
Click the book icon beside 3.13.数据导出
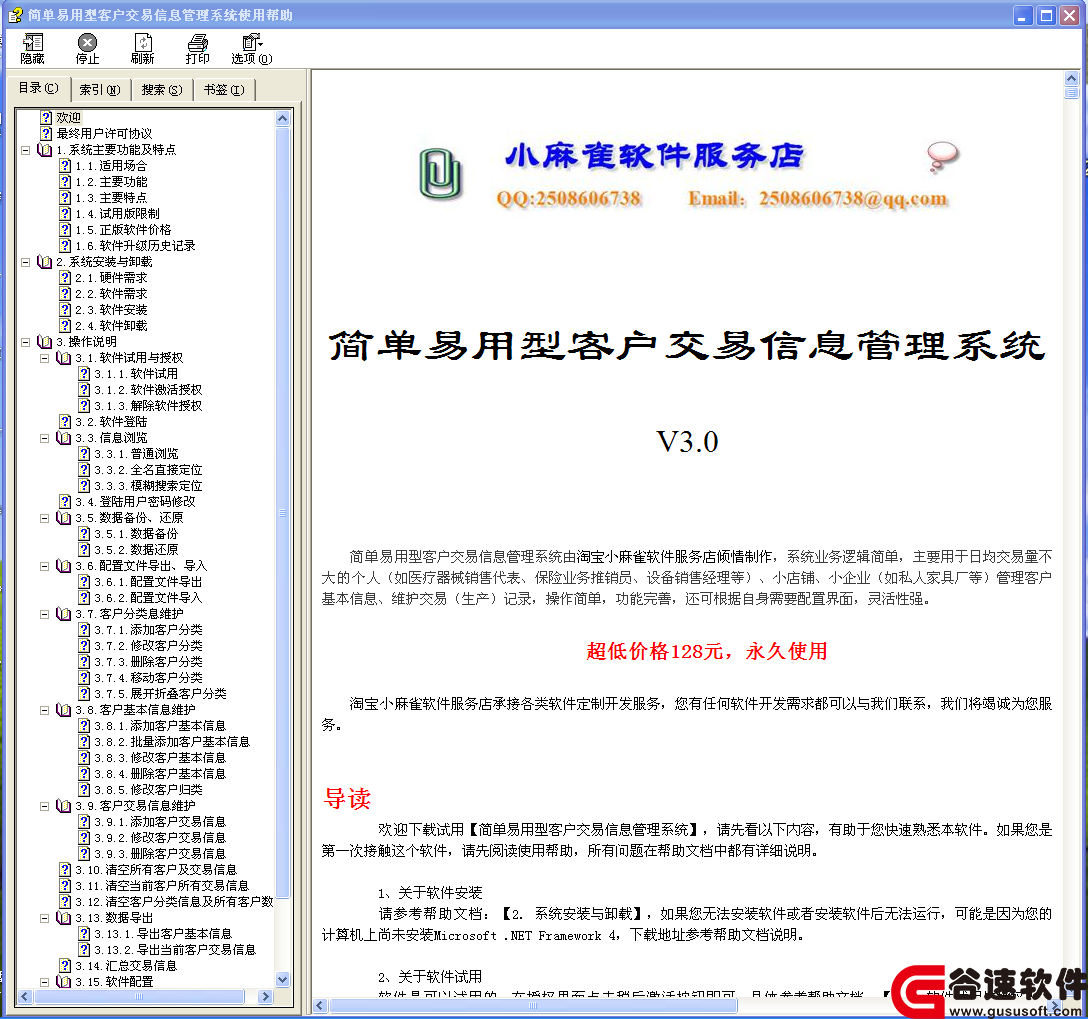coord(64,918)
